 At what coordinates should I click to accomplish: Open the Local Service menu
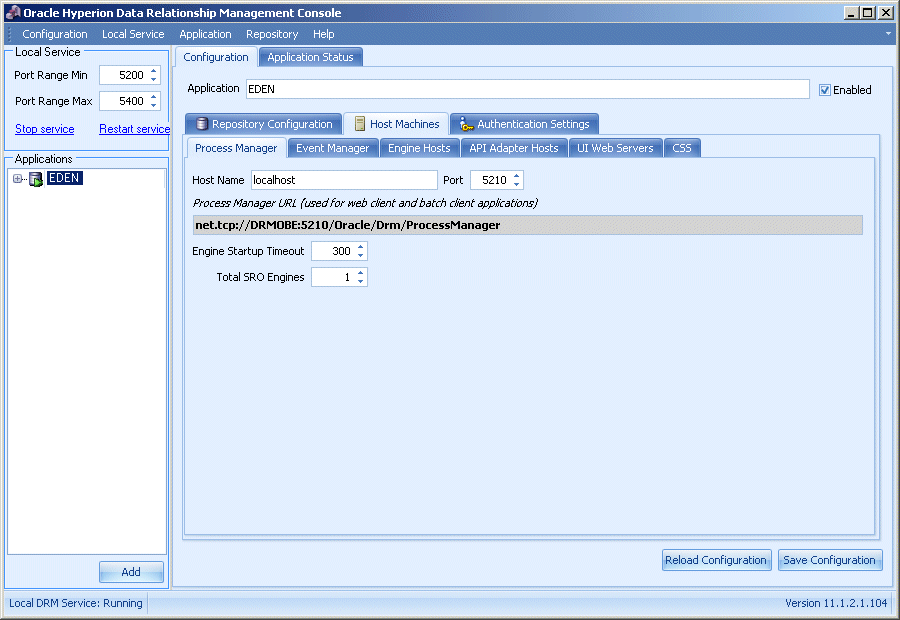point(133,34)
